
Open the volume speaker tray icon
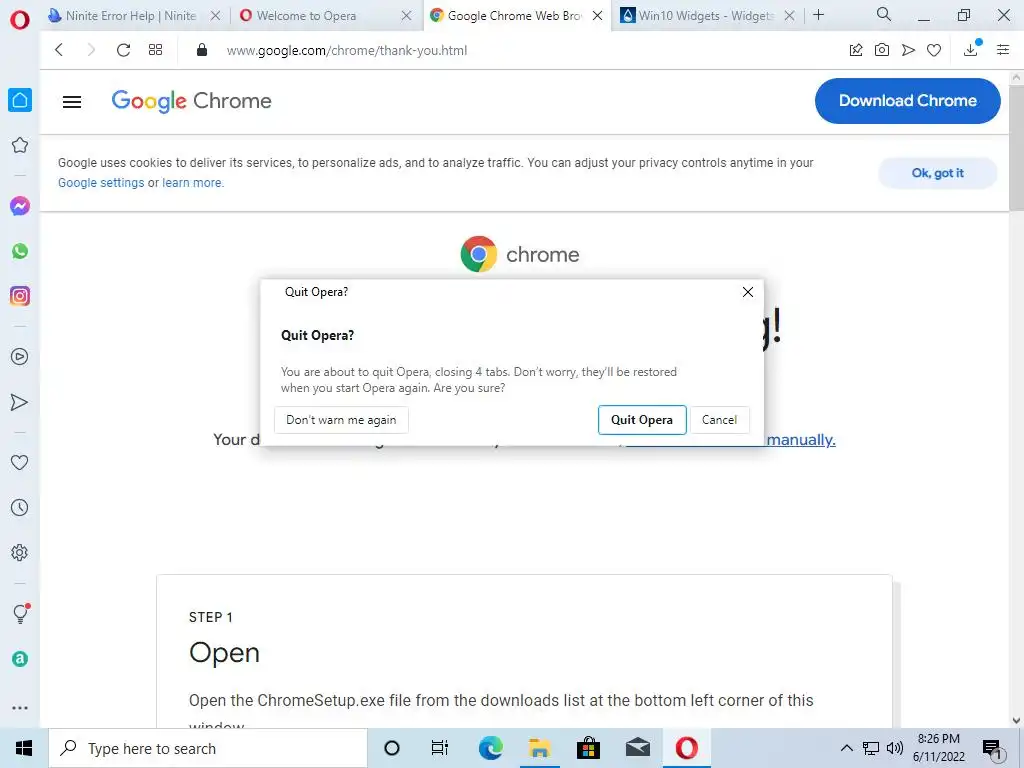coord(895,748)
